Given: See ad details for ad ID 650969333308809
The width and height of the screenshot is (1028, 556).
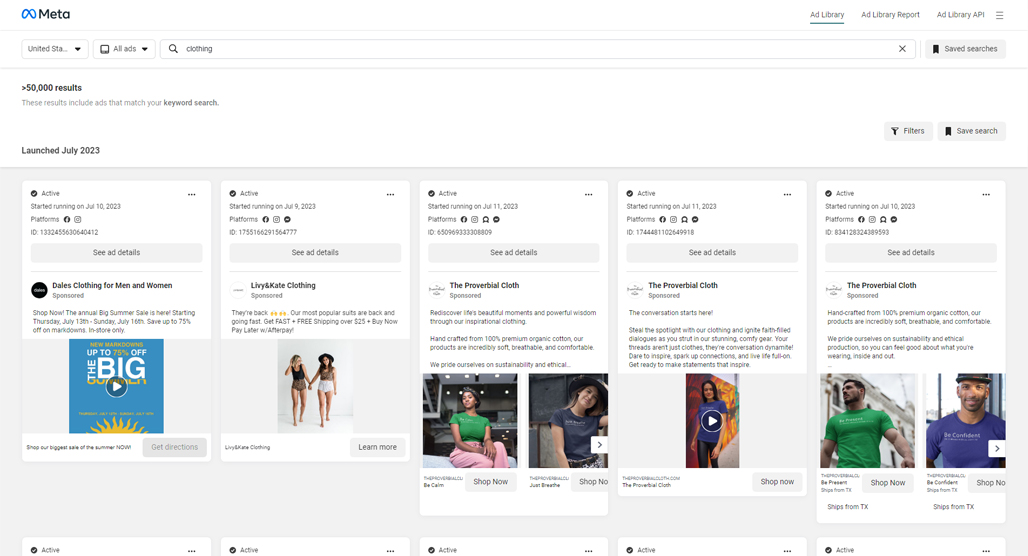Looking at the screenshot, I should coord(513,252).
